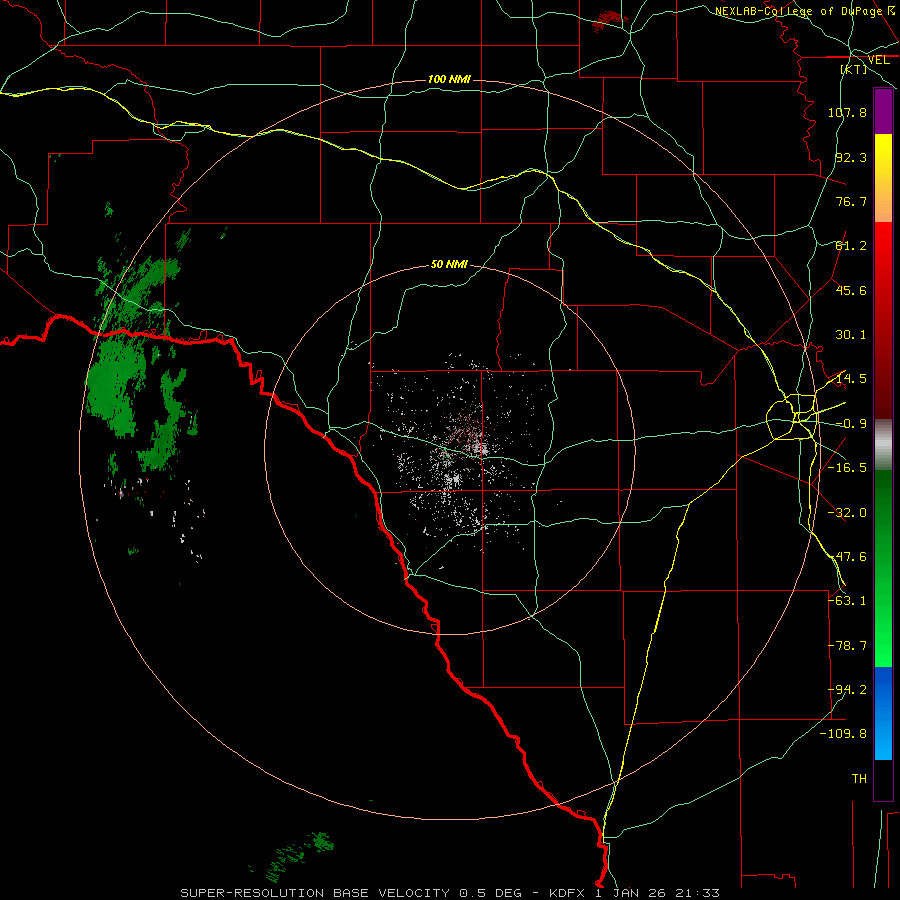Click the 100 NMI range ring label
The width and height of the screenshot is (900, 900).
[x=449, y=79]
